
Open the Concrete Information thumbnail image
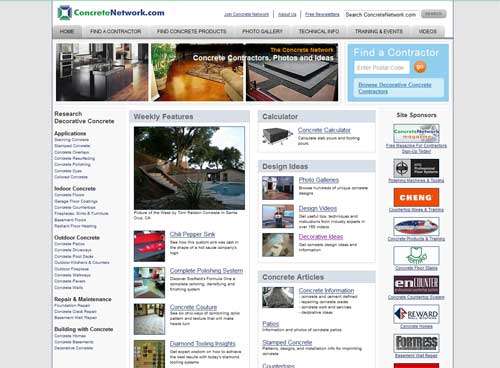pyautogui.click(x=278, y=297)
